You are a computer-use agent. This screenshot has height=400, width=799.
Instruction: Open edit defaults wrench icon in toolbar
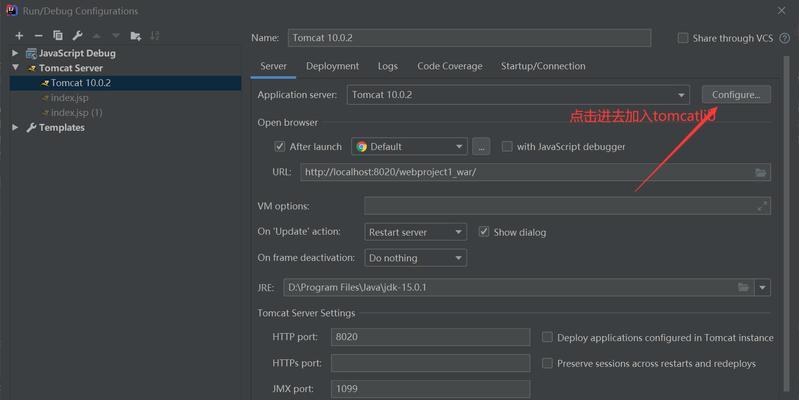click(77, 35)
